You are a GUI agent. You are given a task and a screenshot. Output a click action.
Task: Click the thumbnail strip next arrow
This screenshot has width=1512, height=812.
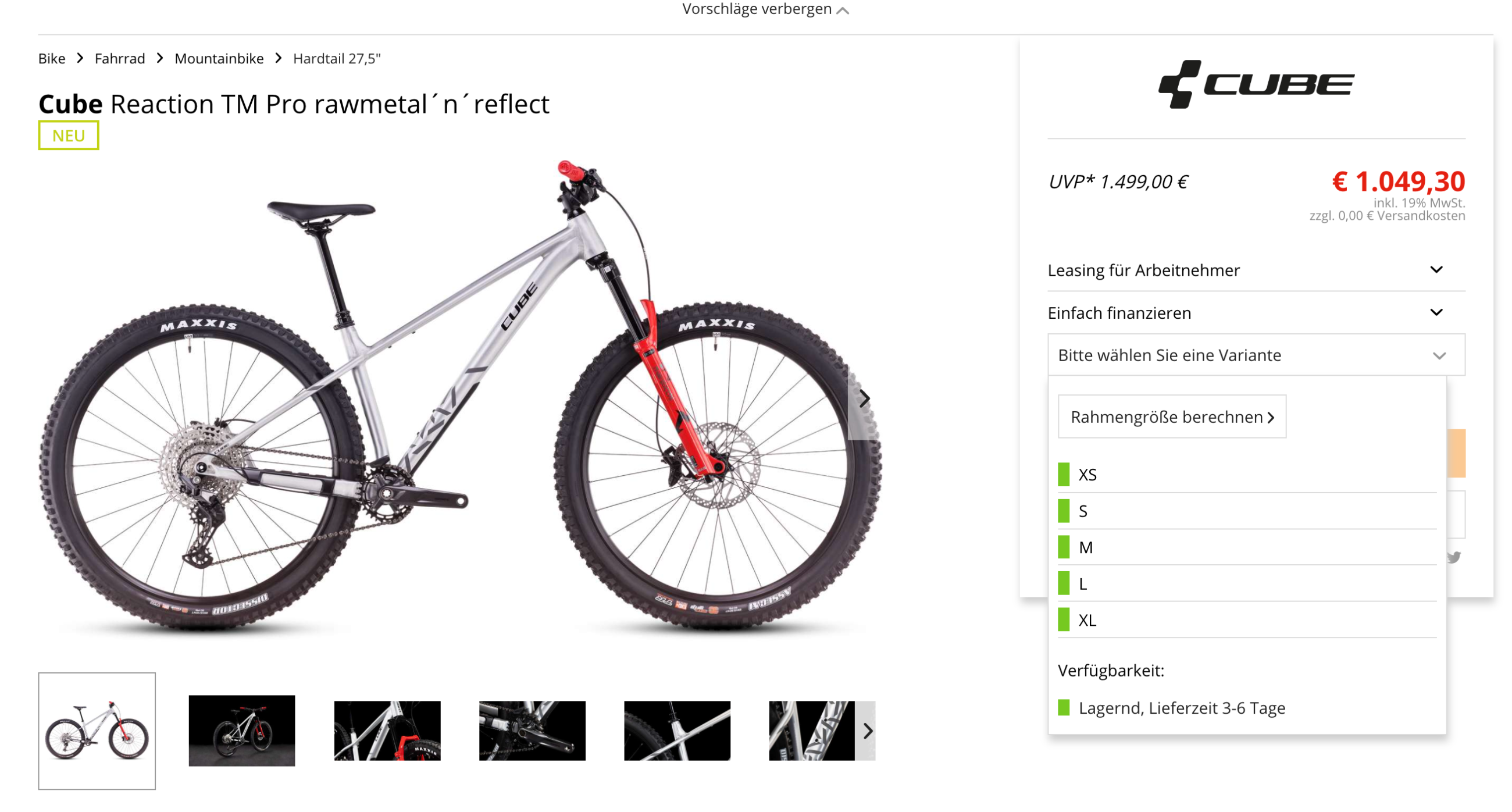(x=867, y=731)
